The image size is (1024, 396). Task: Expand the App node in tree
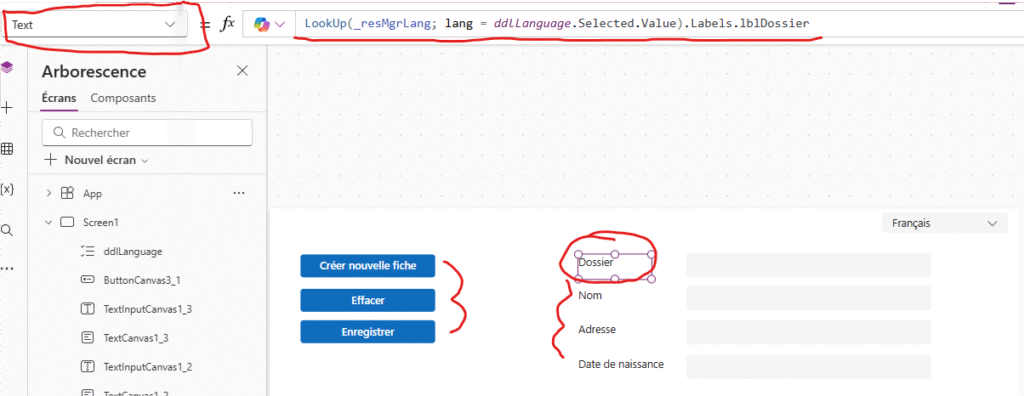click(x=48, y=193)
